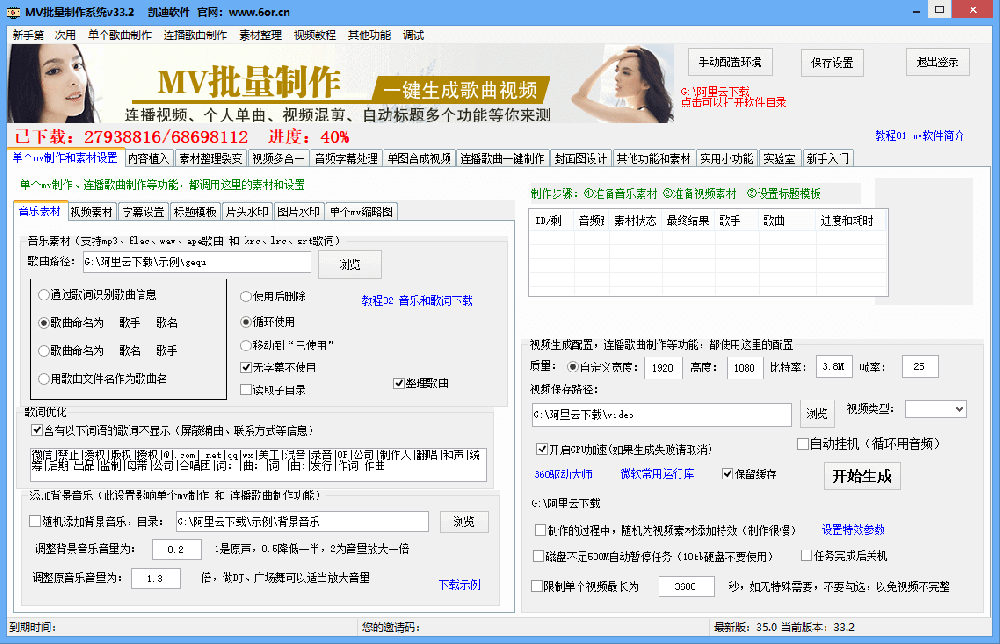The width and height of the screenshot is (1000, 644).
Task: Select the 移动到"已使用" radio option
Action: coord(286,346)
